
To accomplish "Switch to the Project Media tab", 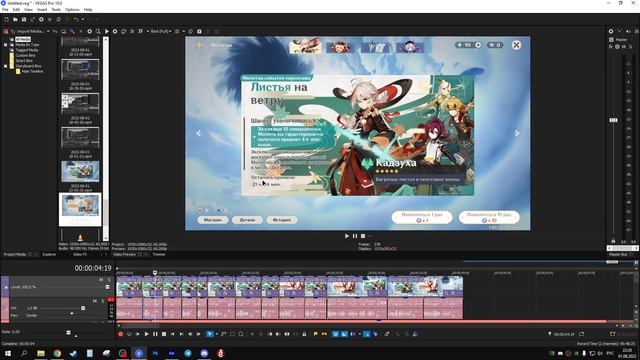I will (15, 254).
